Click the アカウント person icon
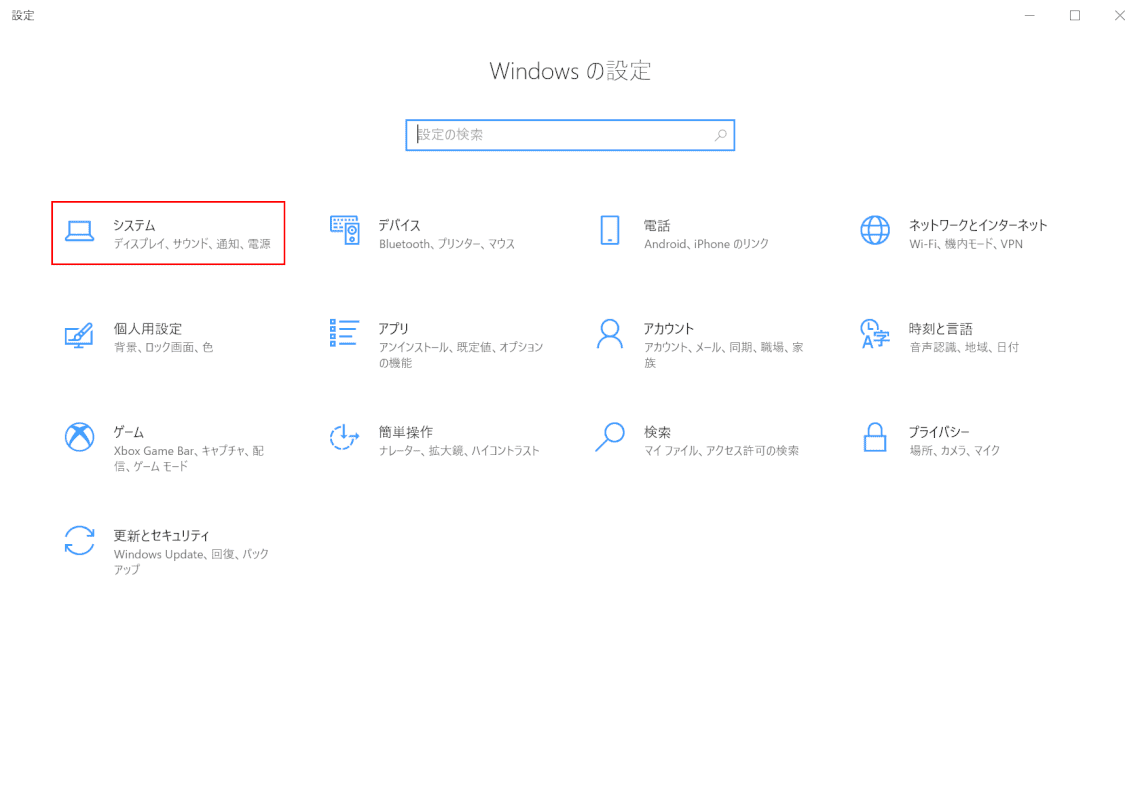1142x800 pixels. tap(610, 334)
